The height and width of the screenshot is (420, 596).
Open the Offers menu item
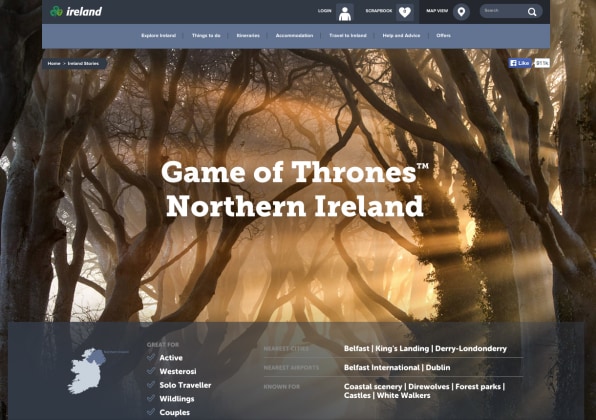[443, 35]
